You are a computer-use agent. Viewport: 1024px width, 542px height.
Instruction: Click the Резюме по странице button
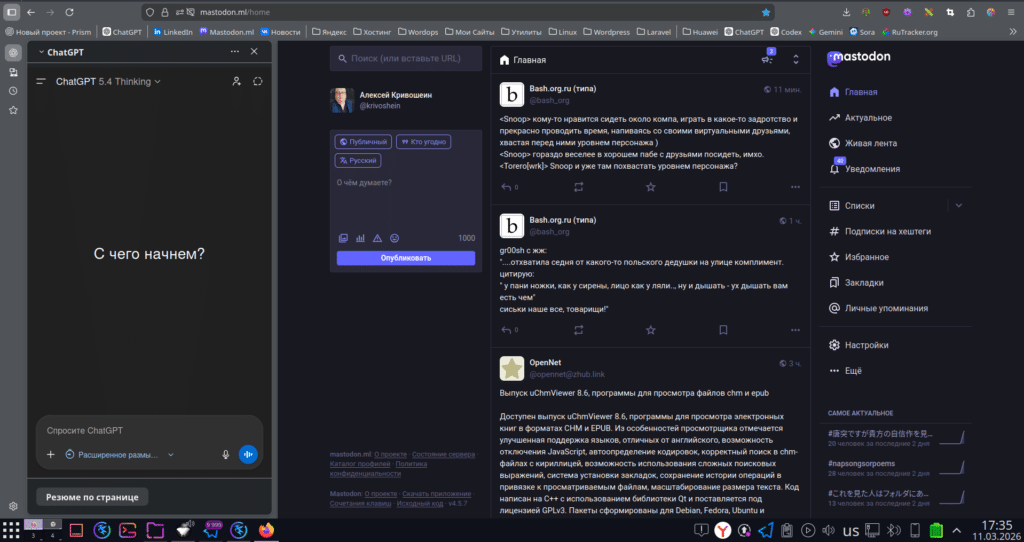point(92,497)
